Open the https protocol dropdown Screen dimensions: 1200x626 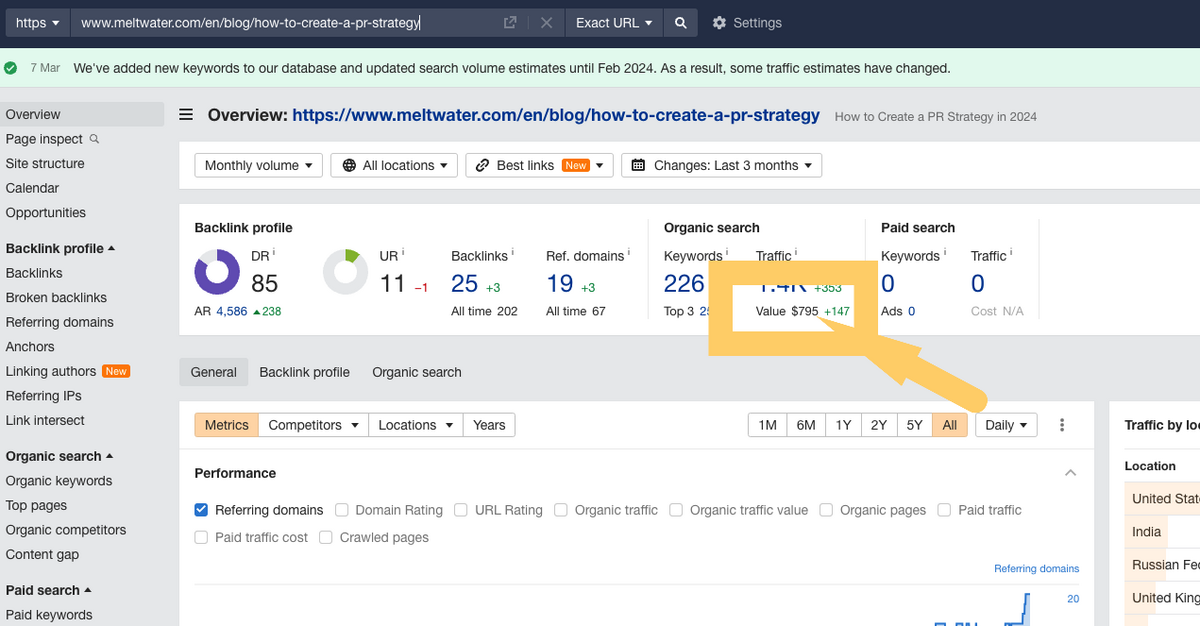[38, 22]
